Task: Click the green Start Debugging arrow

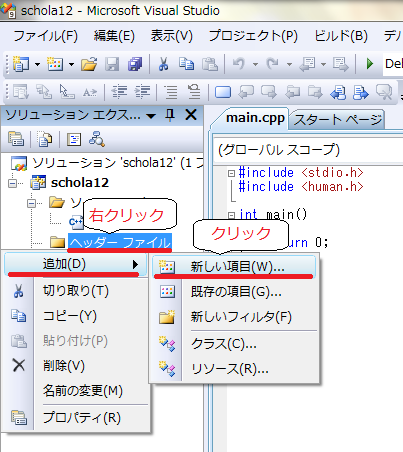Action: click(369, 63)
